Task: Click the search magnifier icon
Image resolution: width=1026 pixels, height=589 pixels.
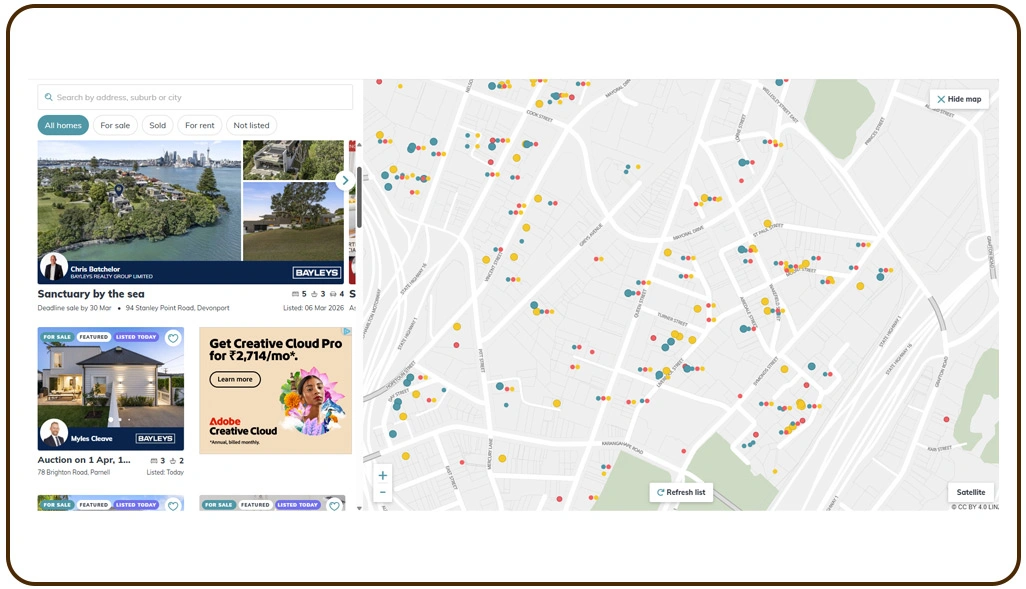Action: click(48, 96)
